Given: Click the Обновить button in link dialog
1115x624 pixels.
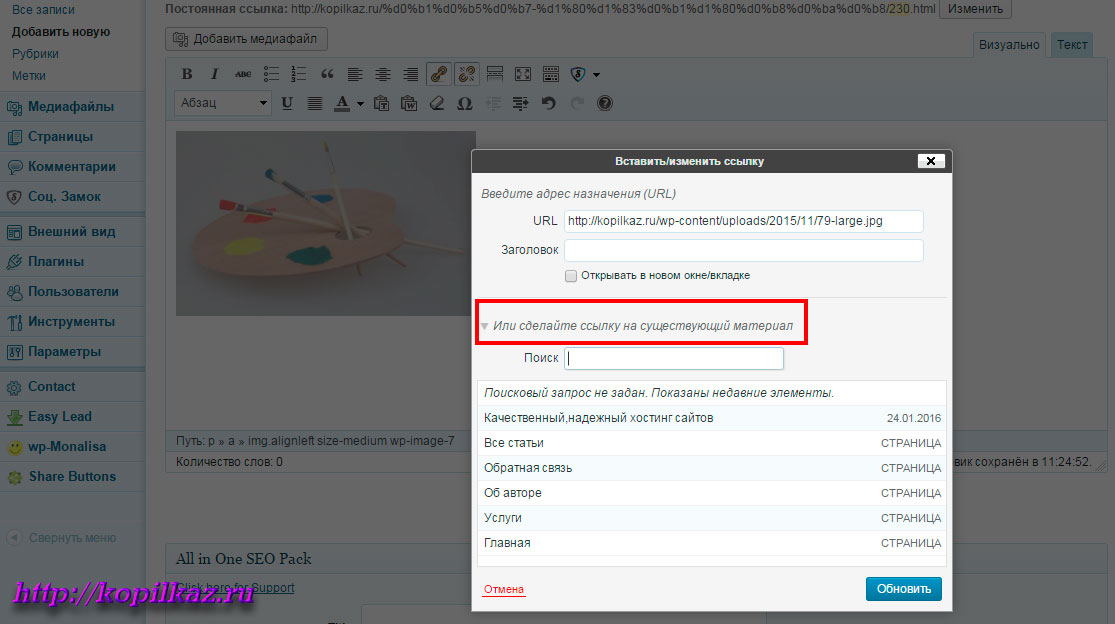Looking at the screenshot, I should pyautogui.click(x=904, y=588).
